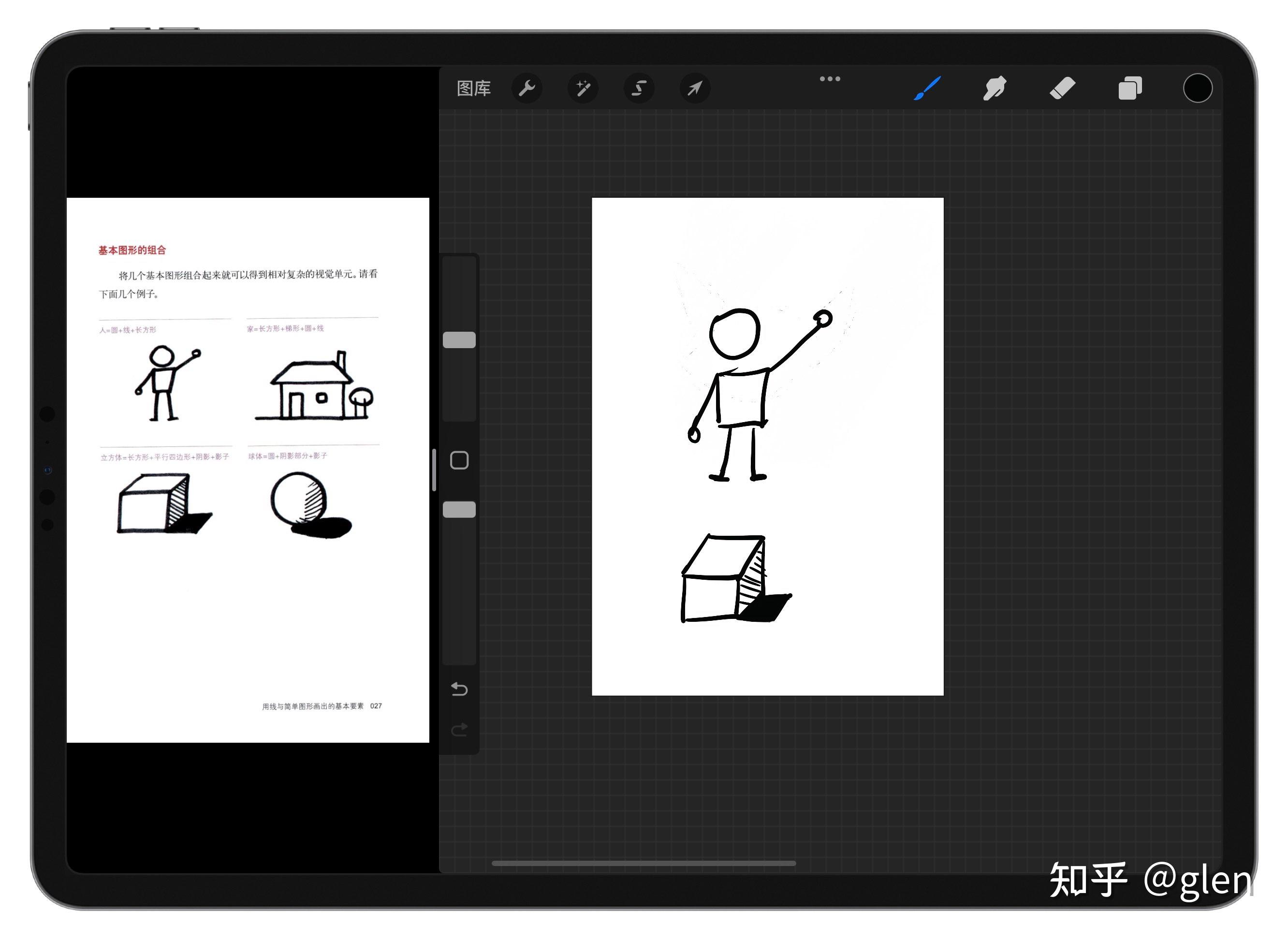Select the Selection S tool
This screenshot has height=940, width=1288.
[x=638, y=88]
